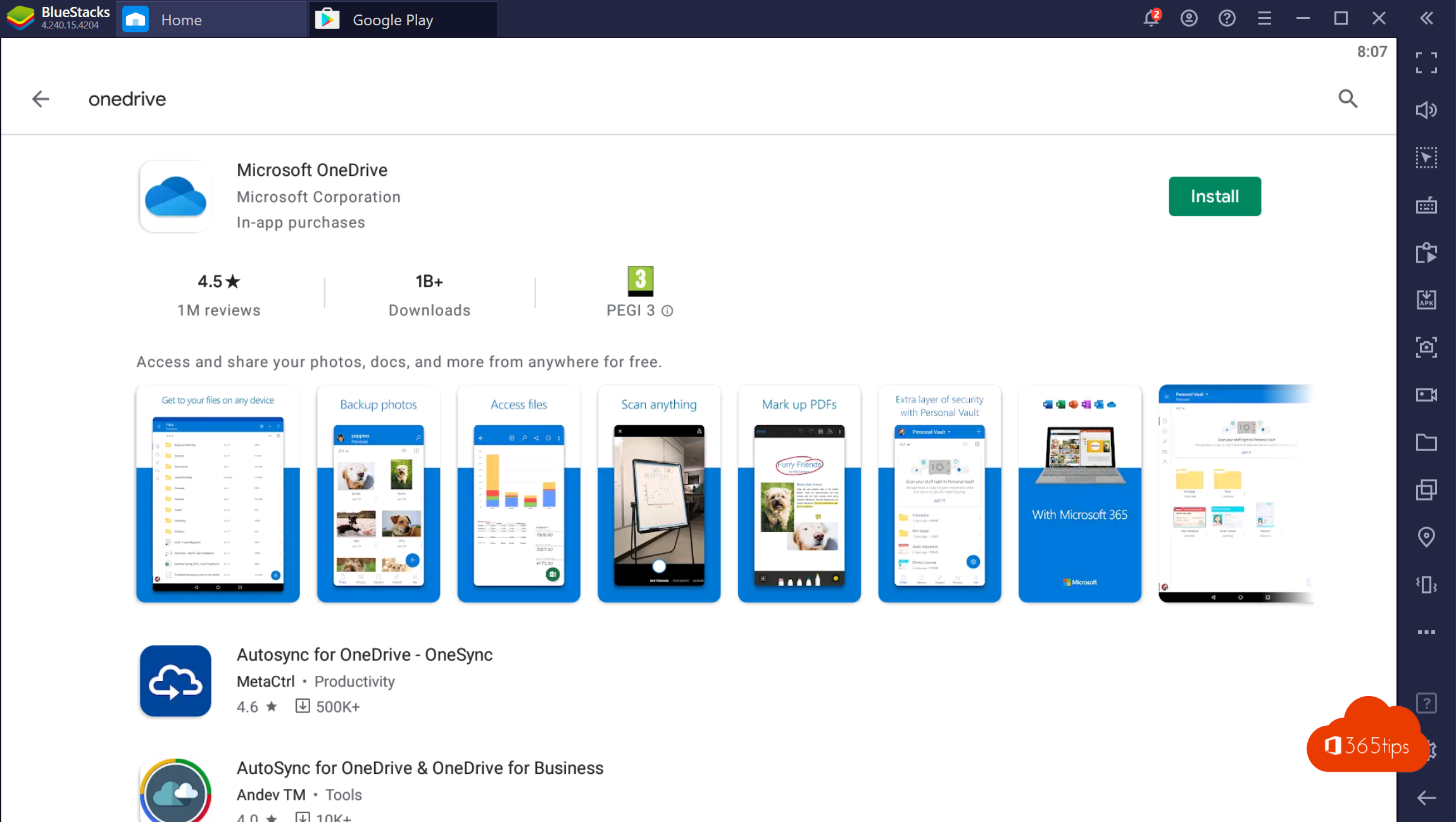Click the search icon to search

coord(1348,98)
